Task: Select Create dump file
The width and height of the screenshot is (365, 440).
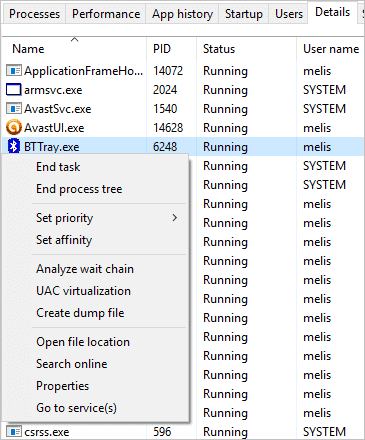Action: [x=80, y=313]
